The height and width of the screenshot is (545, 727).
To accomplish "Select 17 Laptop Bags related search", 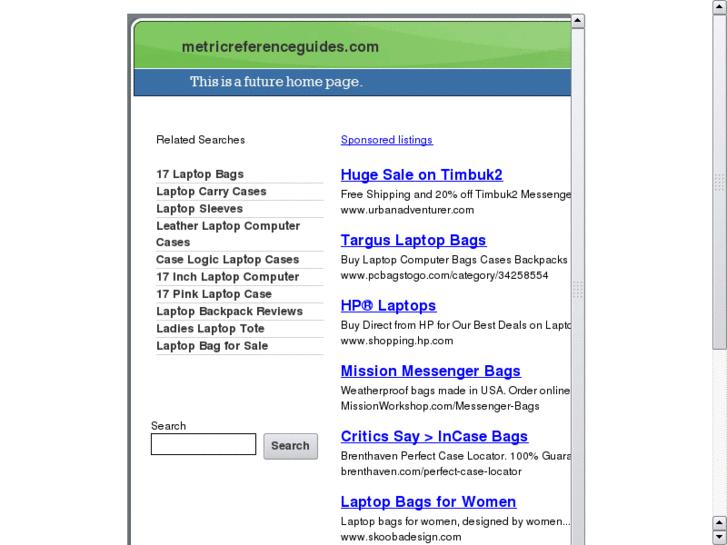I will [200, 174].
